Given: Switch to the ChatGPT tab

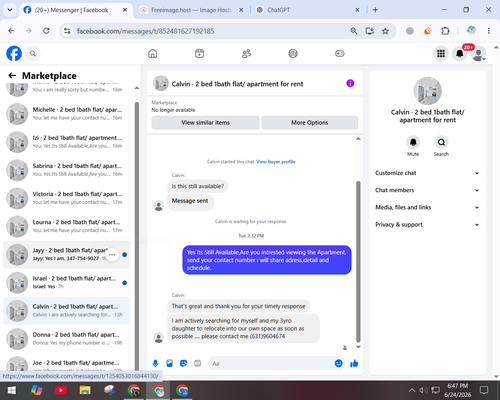Looking at the screenshot, I should [x=307, y=10].
